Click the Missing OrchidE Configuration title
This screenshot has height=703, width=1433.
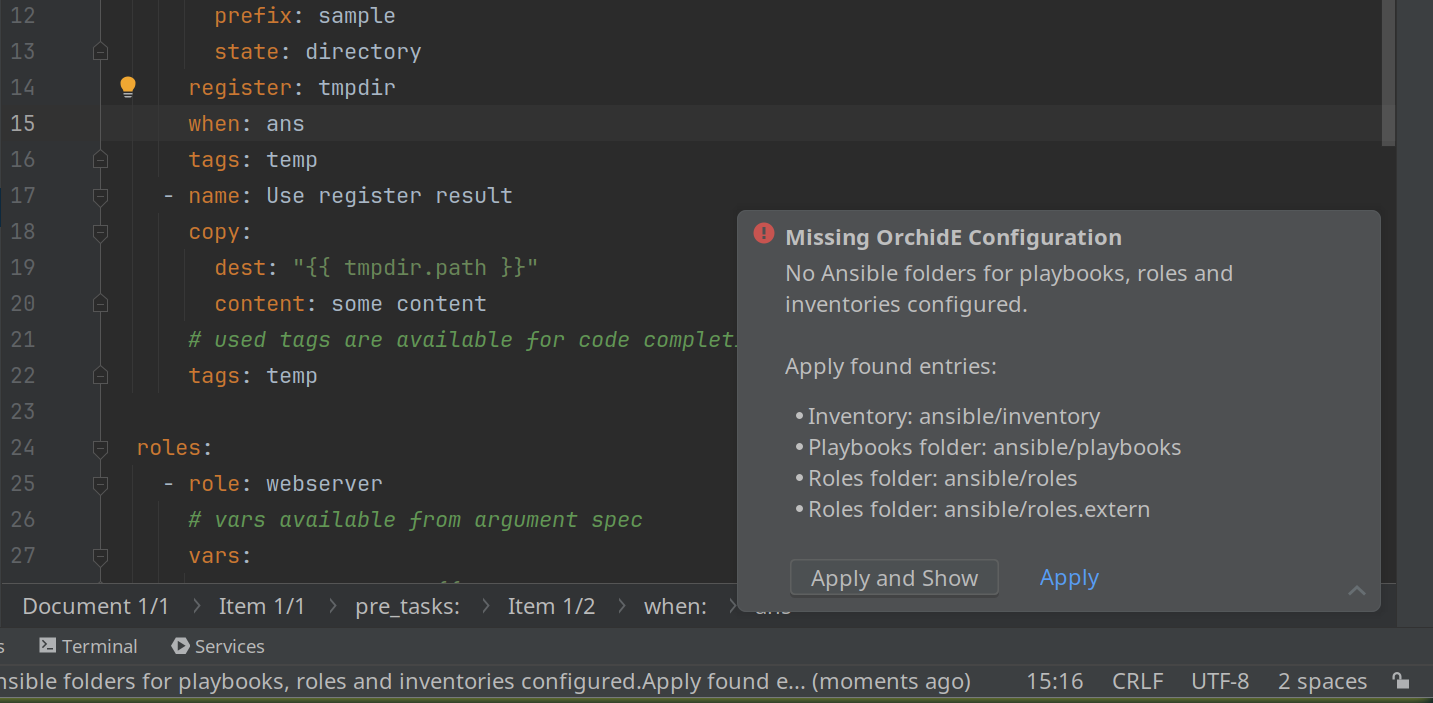click(953, 237)
